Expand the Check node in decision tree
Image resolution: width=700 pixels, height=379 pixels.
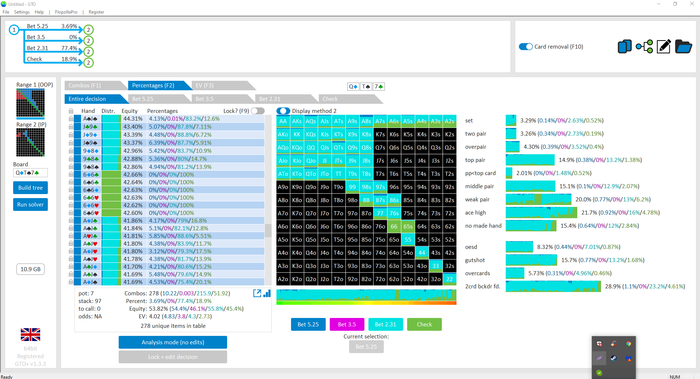88,63
